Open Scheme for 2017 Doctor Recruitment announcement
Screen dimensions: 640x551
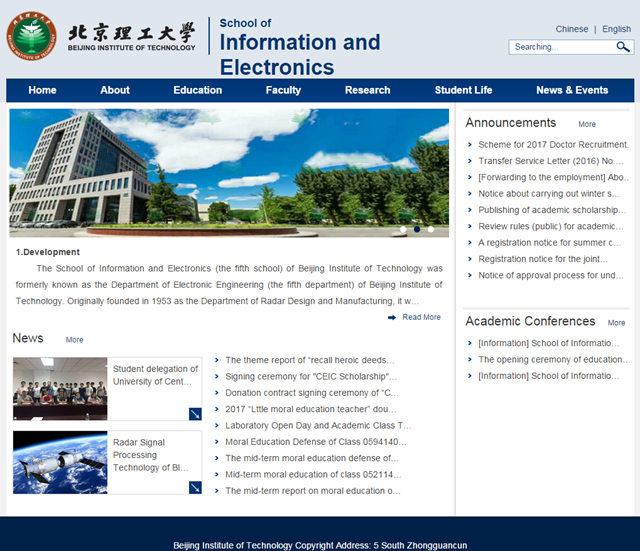(x=552, y=145)
